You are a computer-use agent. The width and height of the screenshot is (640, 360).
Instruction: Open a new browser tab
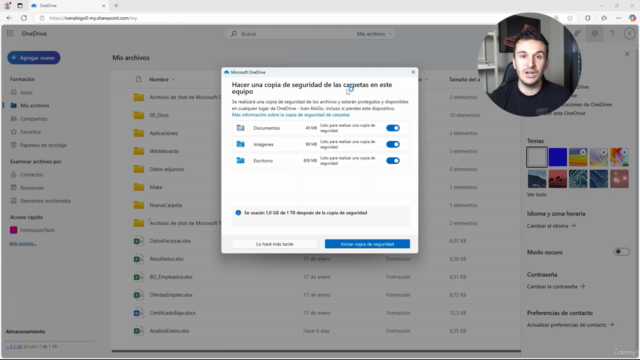116,6
